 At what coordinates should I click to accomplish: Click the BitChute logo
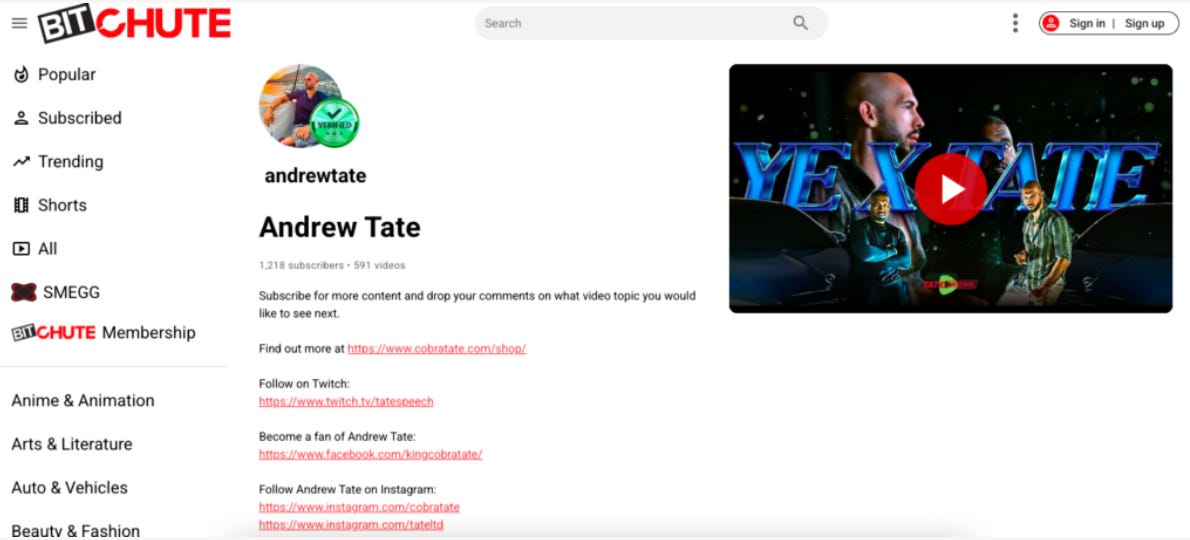[x=134, y=23]
